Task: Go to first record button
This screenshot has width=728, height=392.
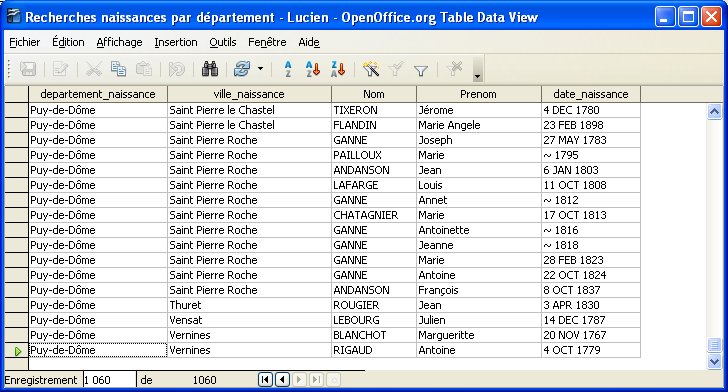Action: (265, 380)
